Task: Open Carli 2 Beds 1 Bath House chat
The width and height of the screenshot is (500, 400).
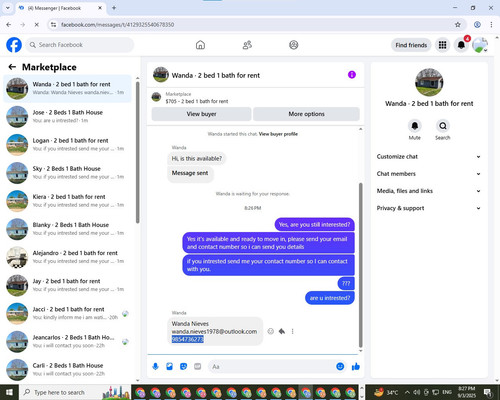Action: (x=68, y=369)
